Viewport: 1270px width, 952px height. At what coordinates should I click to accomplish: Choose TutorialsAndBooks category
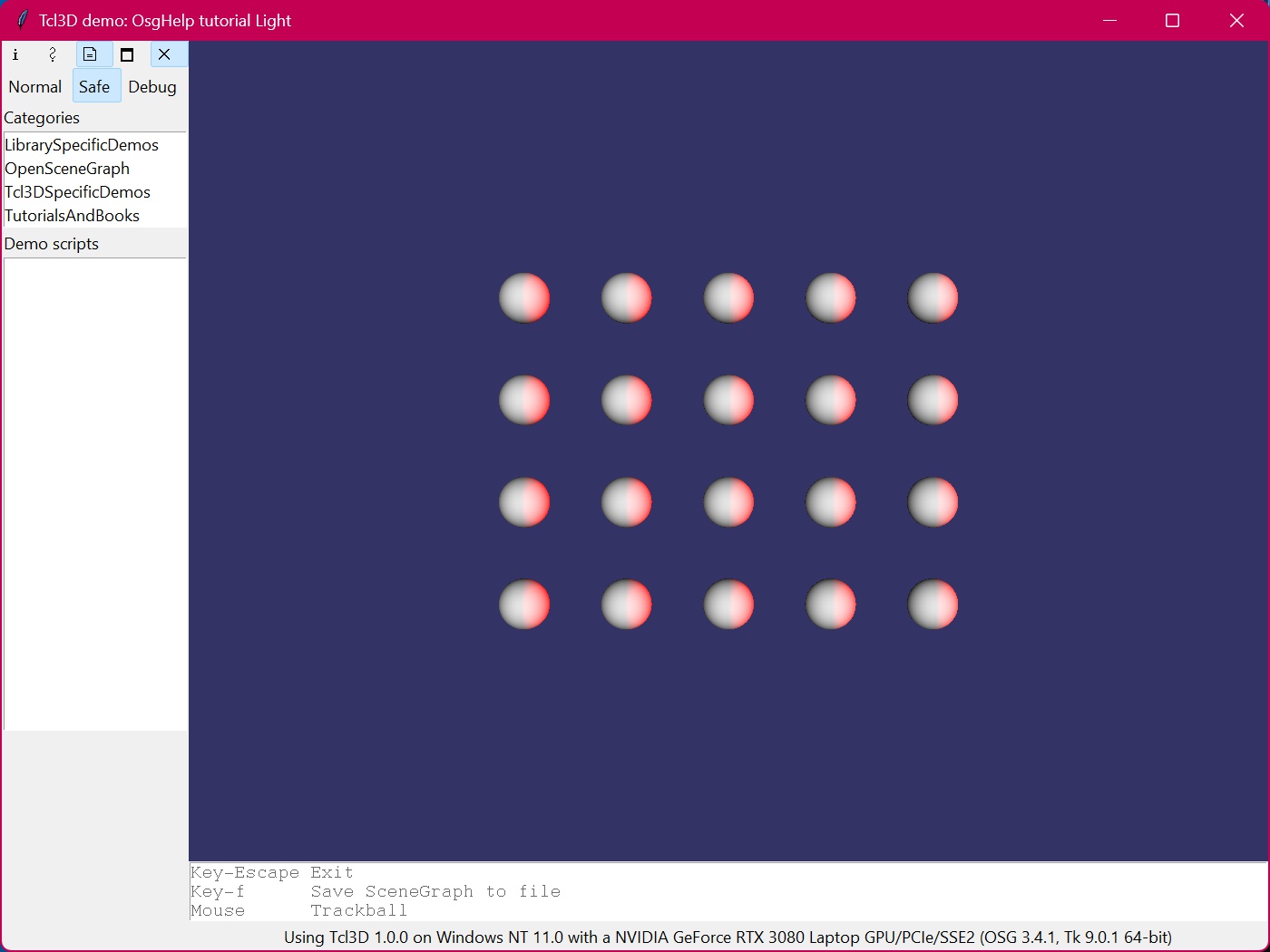point(72,216)
